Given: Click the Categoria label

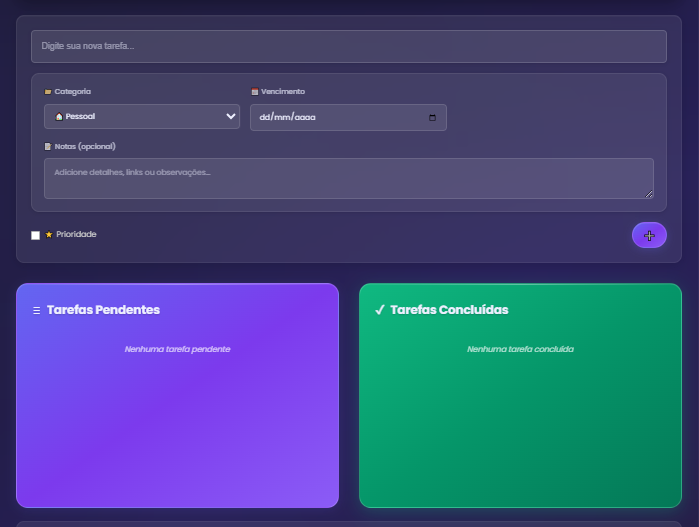Looking at the screenshot, I should pos(73,91).
